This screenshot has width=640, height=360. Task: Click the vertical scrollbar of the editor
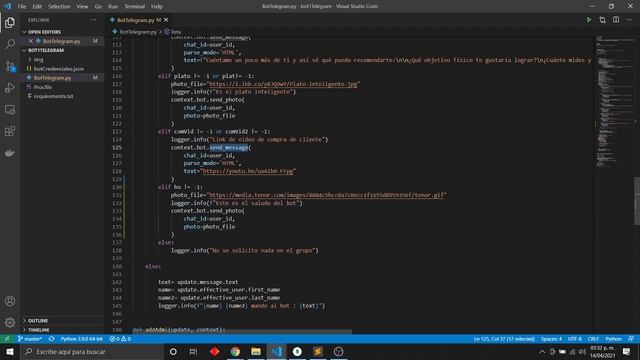(637, 200)
